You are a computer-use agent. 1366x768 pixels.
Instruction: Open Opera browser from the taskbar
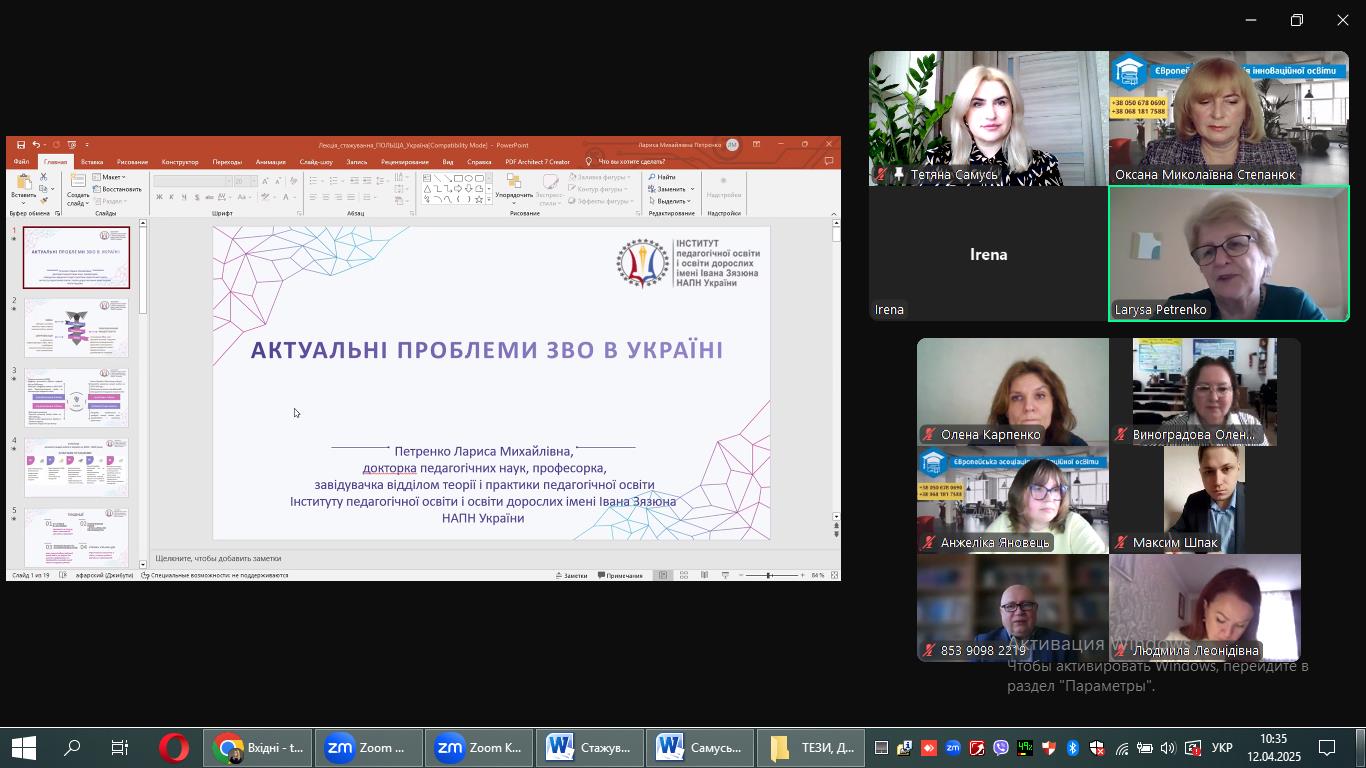pyautogui.click(x=173, y=748)
